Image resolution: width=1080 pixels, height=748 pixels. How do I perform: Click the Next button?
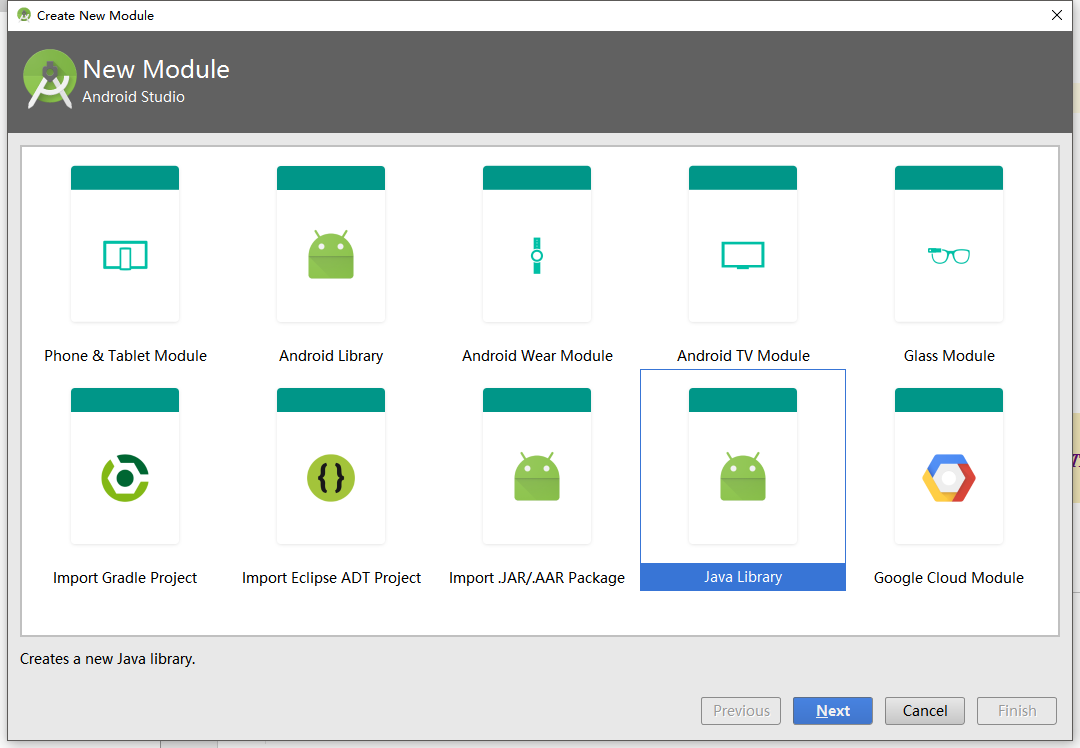(832, 711)
